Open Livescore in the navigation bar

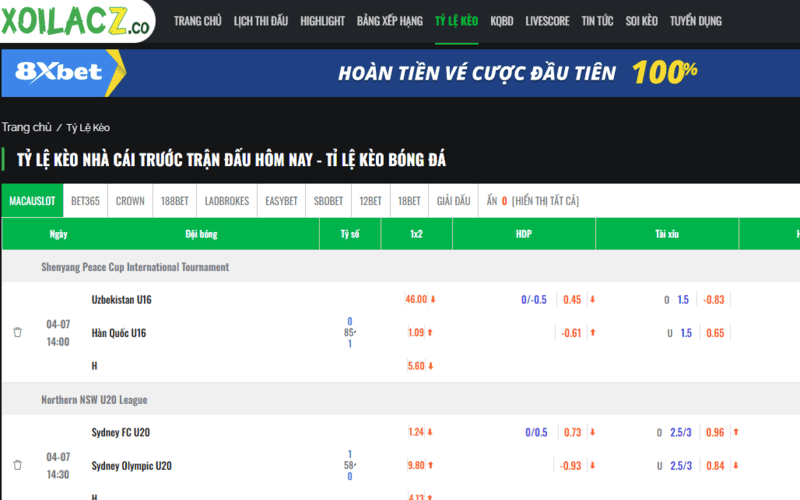547,21
